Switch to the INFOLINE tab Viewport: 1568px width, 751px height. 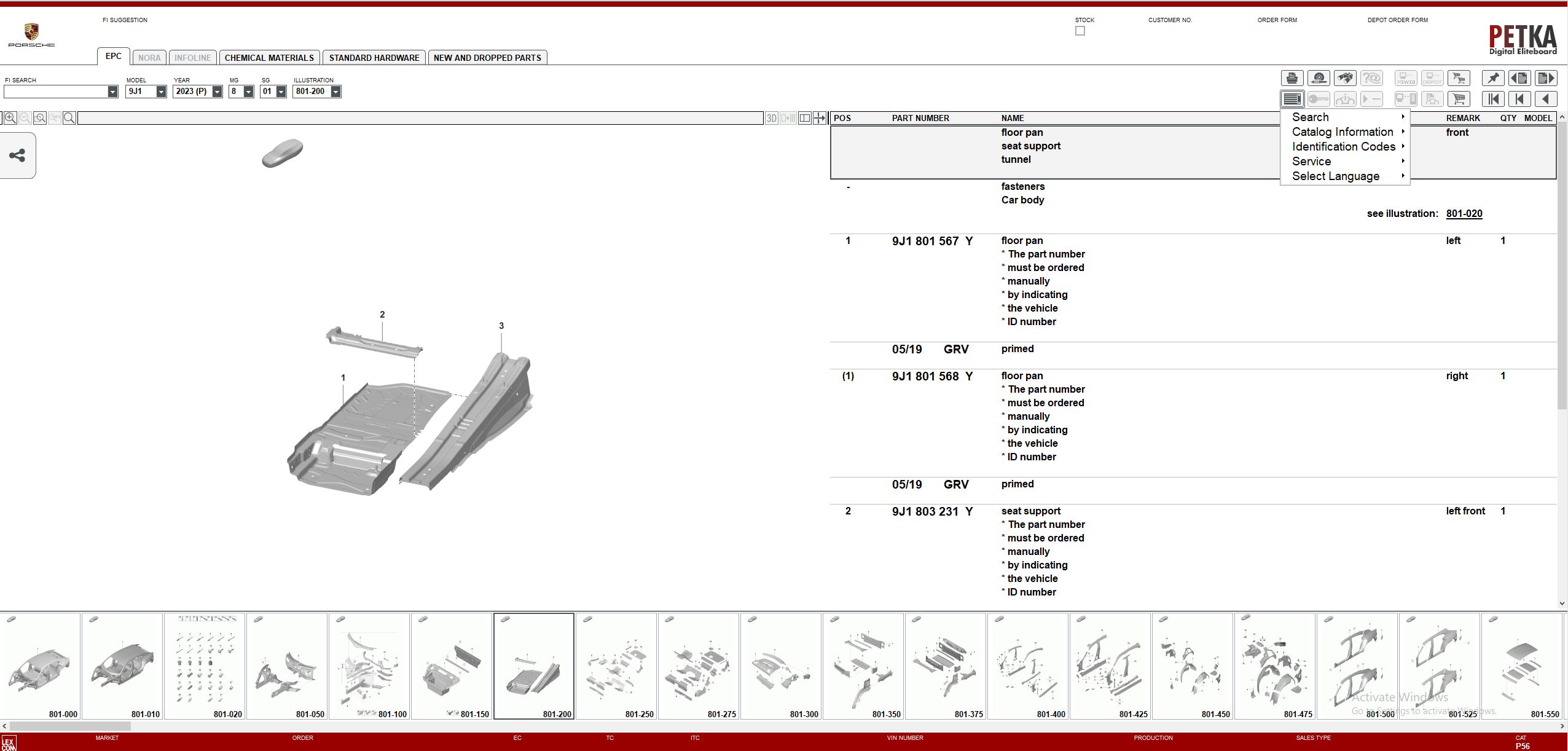point(192,58)
